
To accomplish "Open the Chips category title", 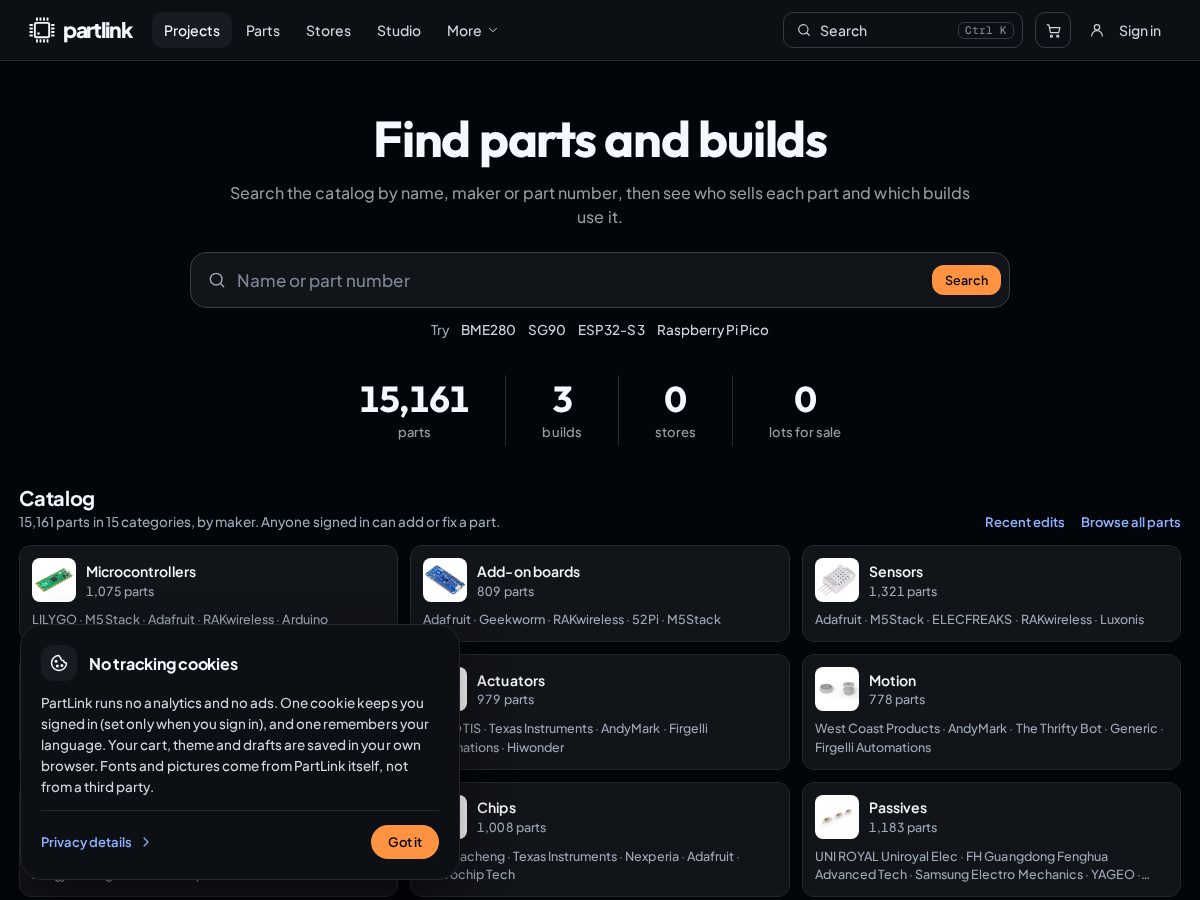I will (496, 808).
